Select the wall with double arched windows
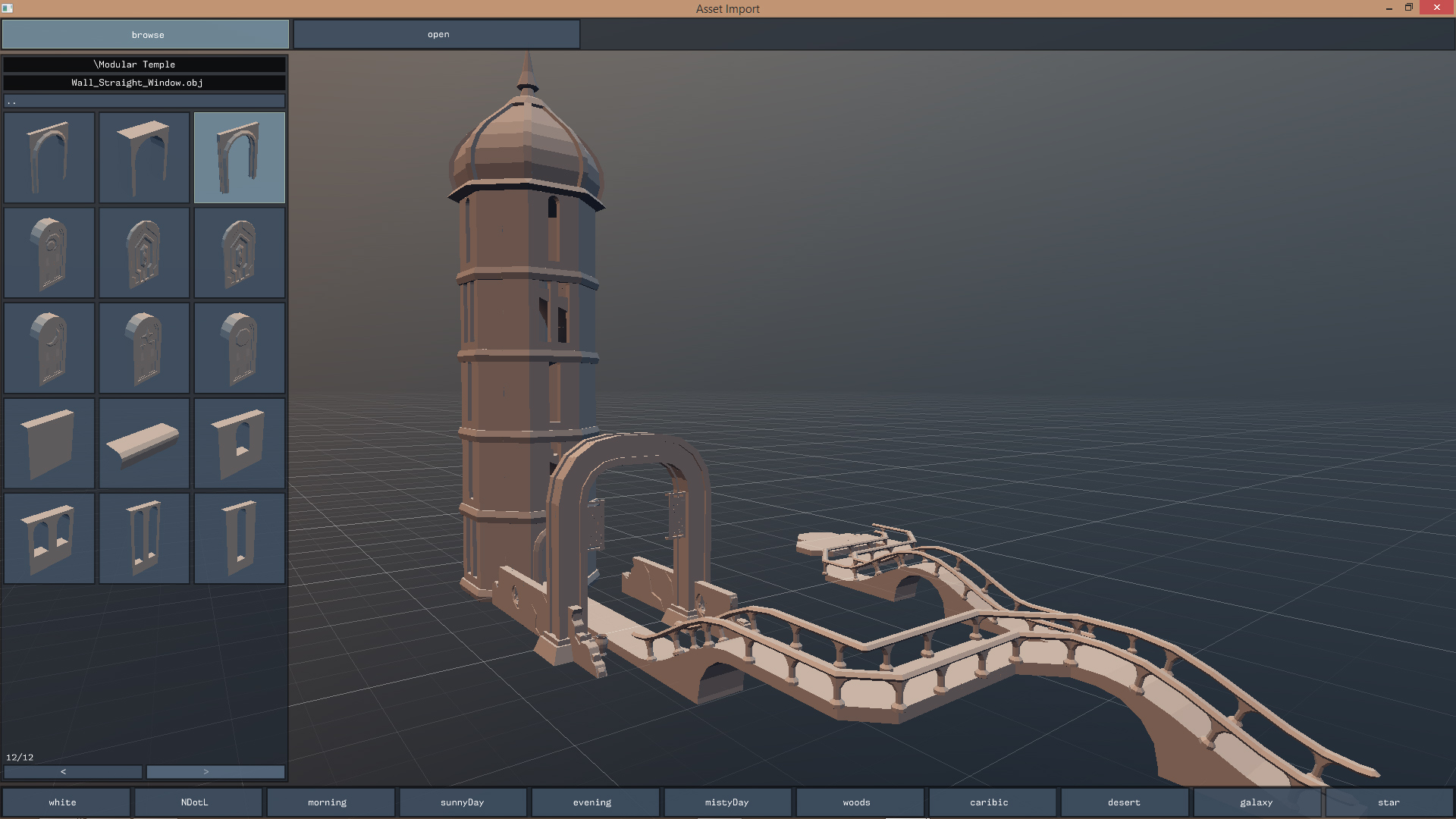 click(49, 538)
